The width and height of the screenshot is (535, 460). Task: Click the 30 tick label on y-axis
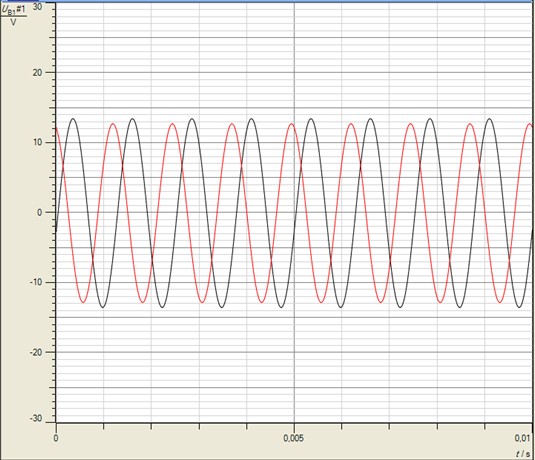37,7
